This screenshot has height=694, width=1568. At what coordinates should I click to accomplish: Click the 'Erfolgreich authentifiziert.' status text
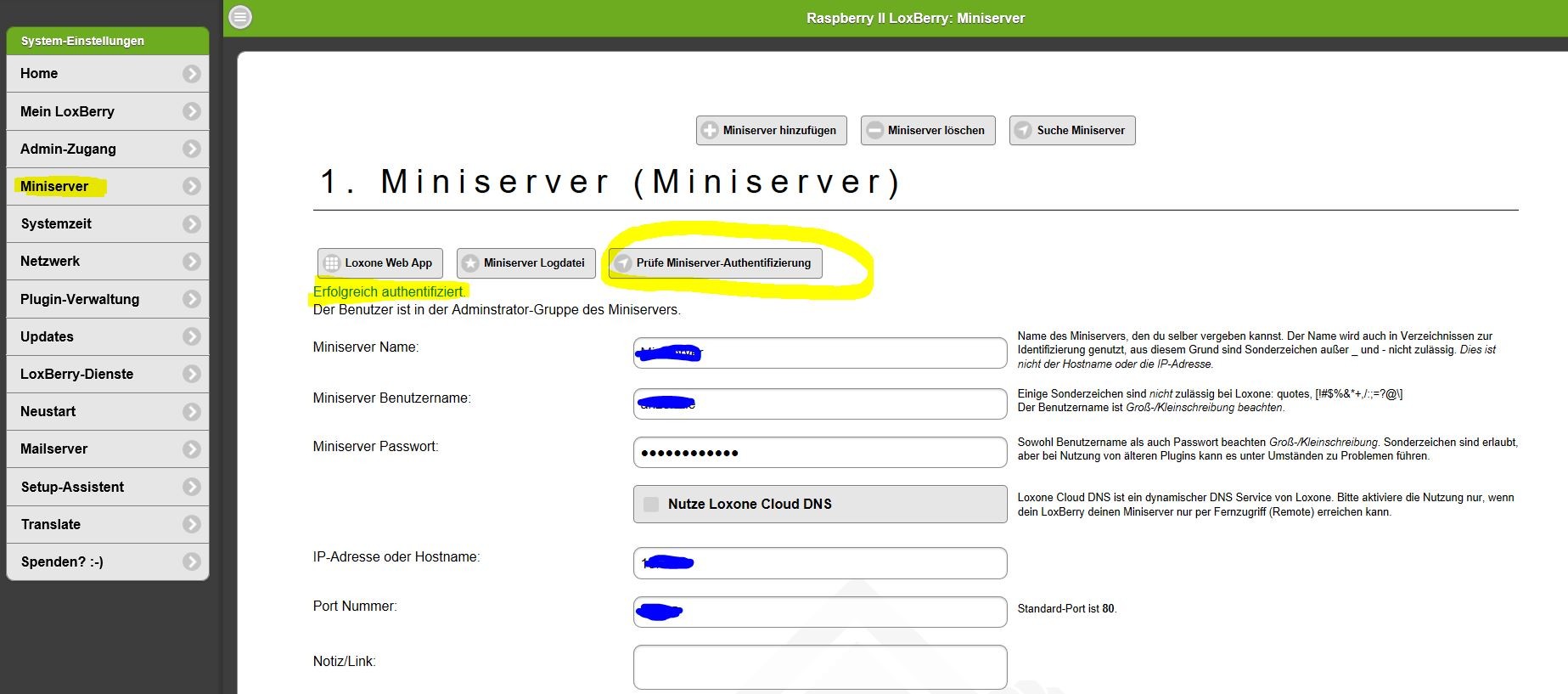(390, 291)
